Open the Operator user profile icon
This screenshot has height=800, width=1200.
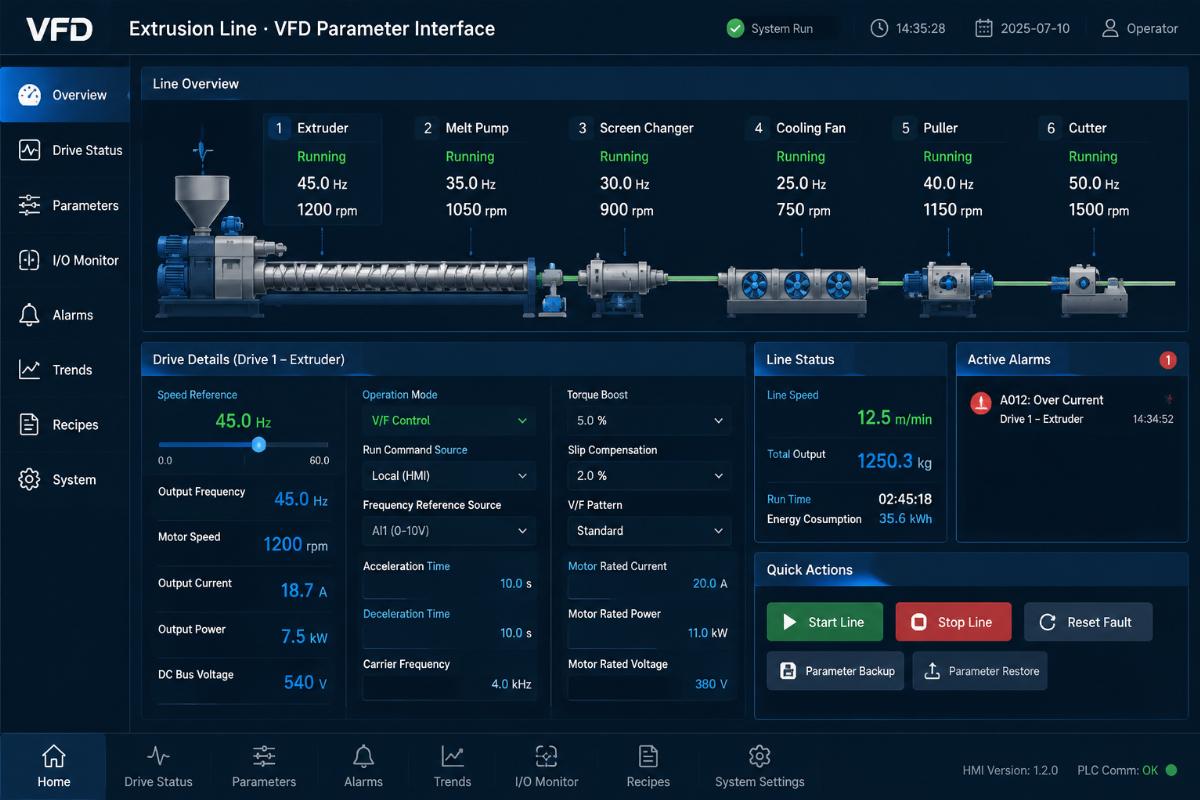[x=1110, y=28]
